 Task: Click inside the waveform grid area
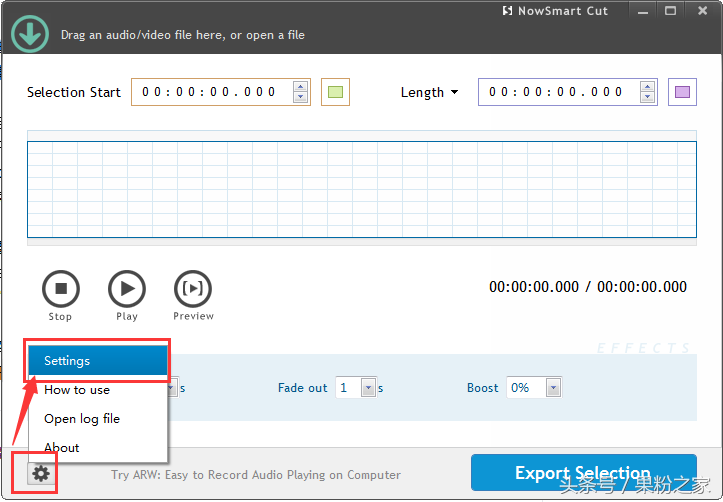362,189
